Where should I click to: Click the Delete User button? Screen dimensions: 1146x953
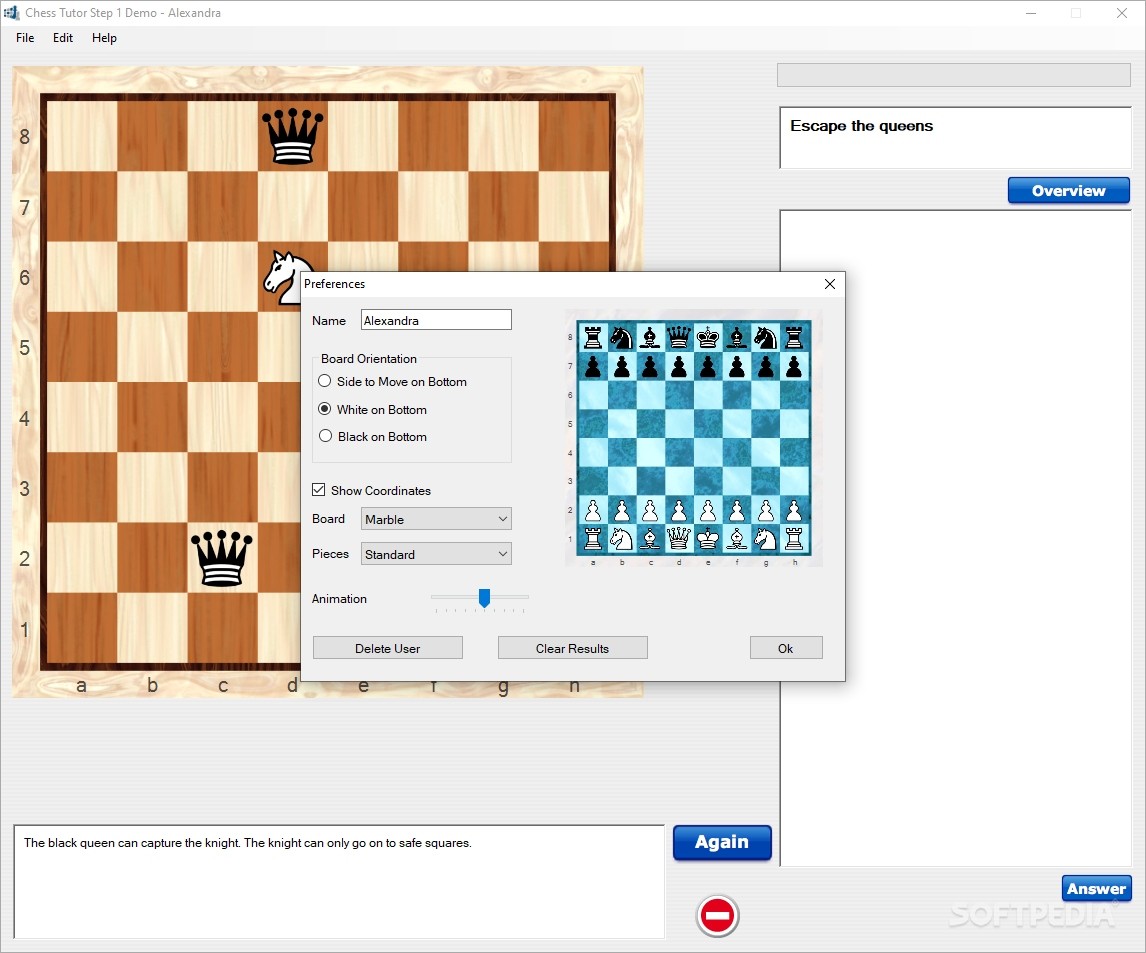point(387,648)
